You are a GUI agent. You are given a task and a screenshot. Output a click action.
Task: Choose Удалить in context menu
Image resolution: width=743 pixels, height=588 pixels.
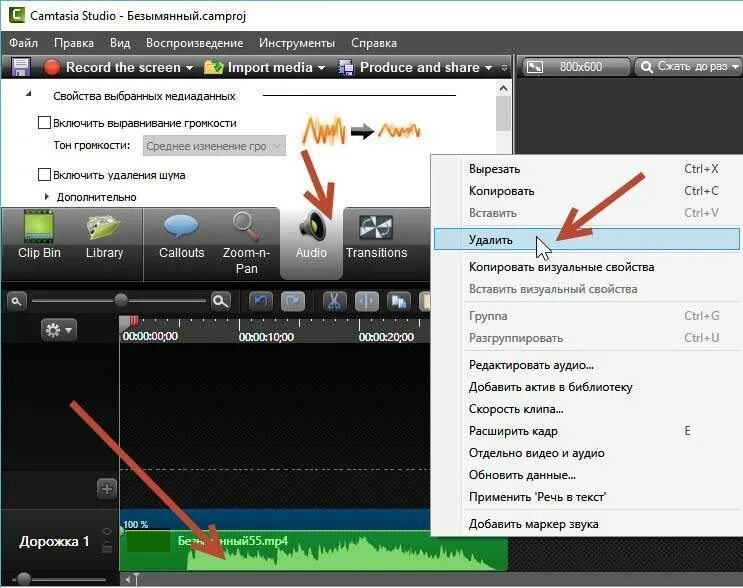pos(587,239)
